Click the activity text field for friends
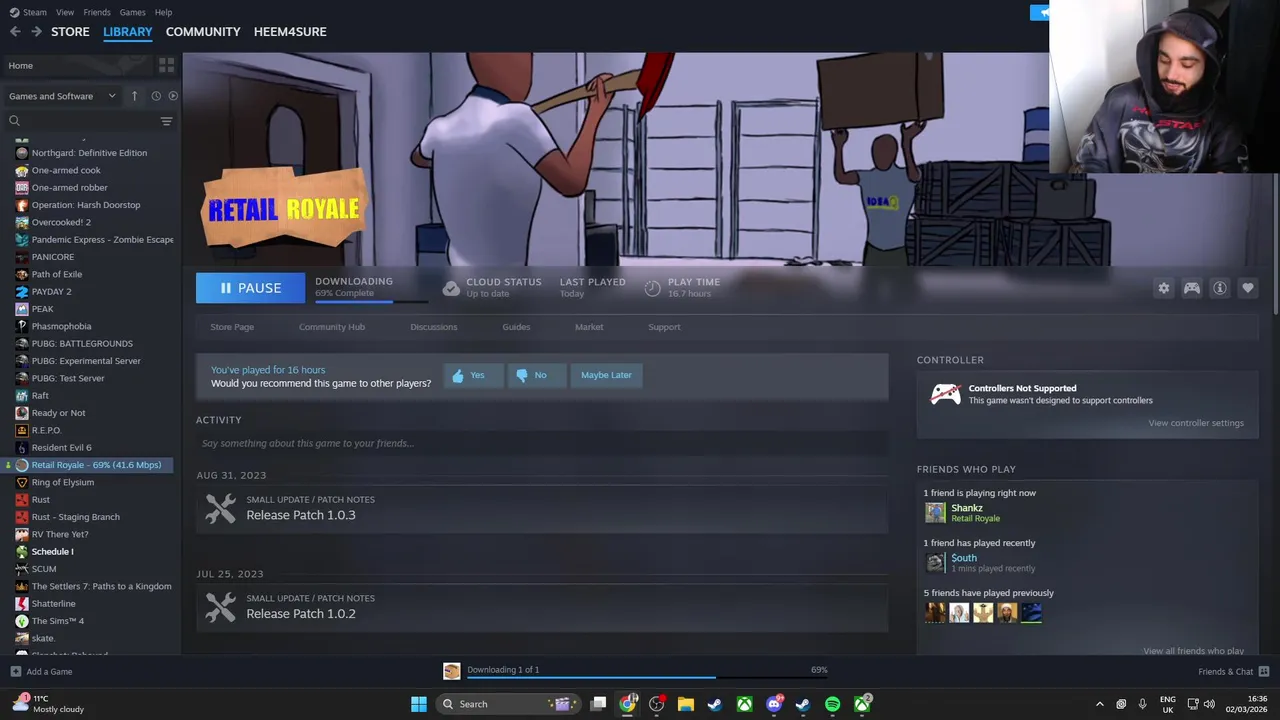 point(542,443)
